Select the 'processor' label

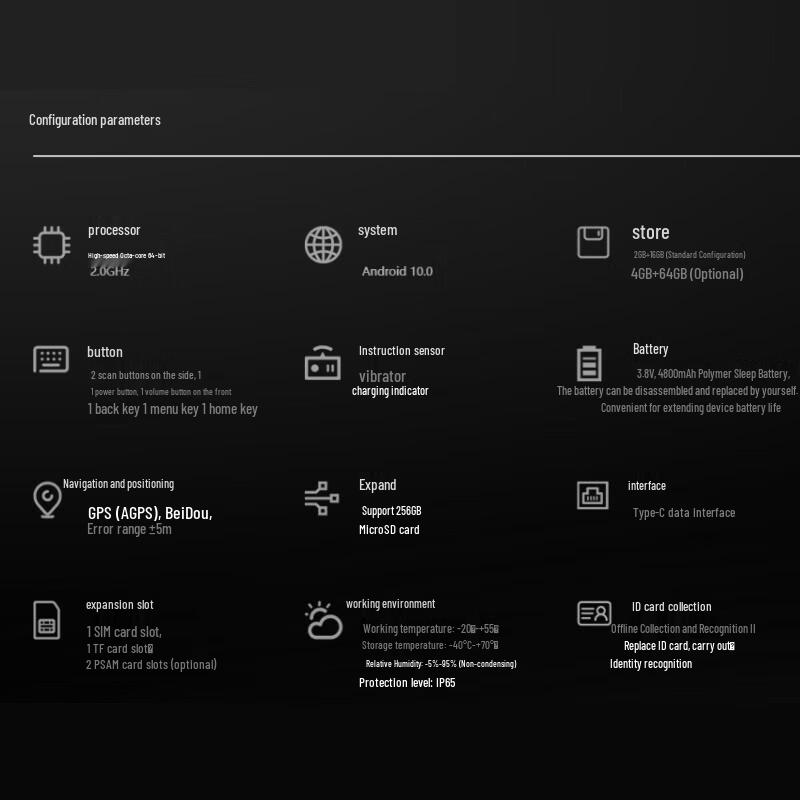pyautogui.click(x=114, y=231)
